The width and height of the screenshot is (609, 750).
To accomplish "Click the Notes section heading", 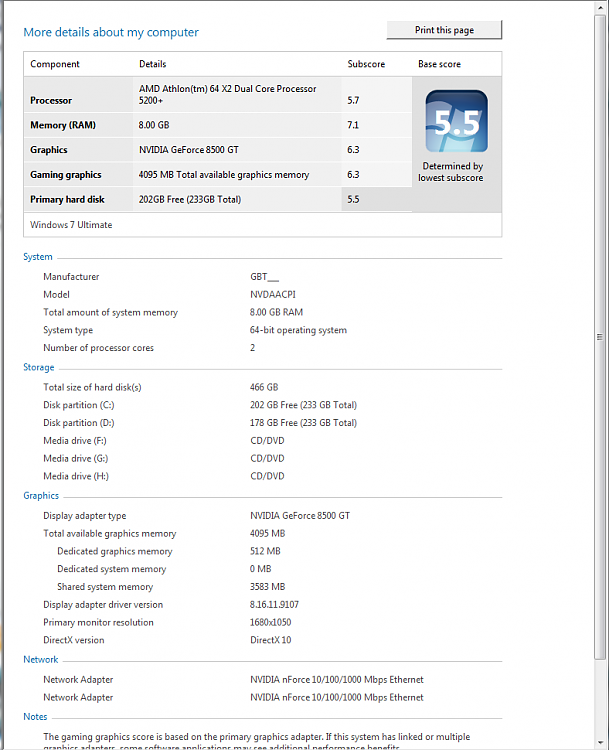I will coord(35,717).
